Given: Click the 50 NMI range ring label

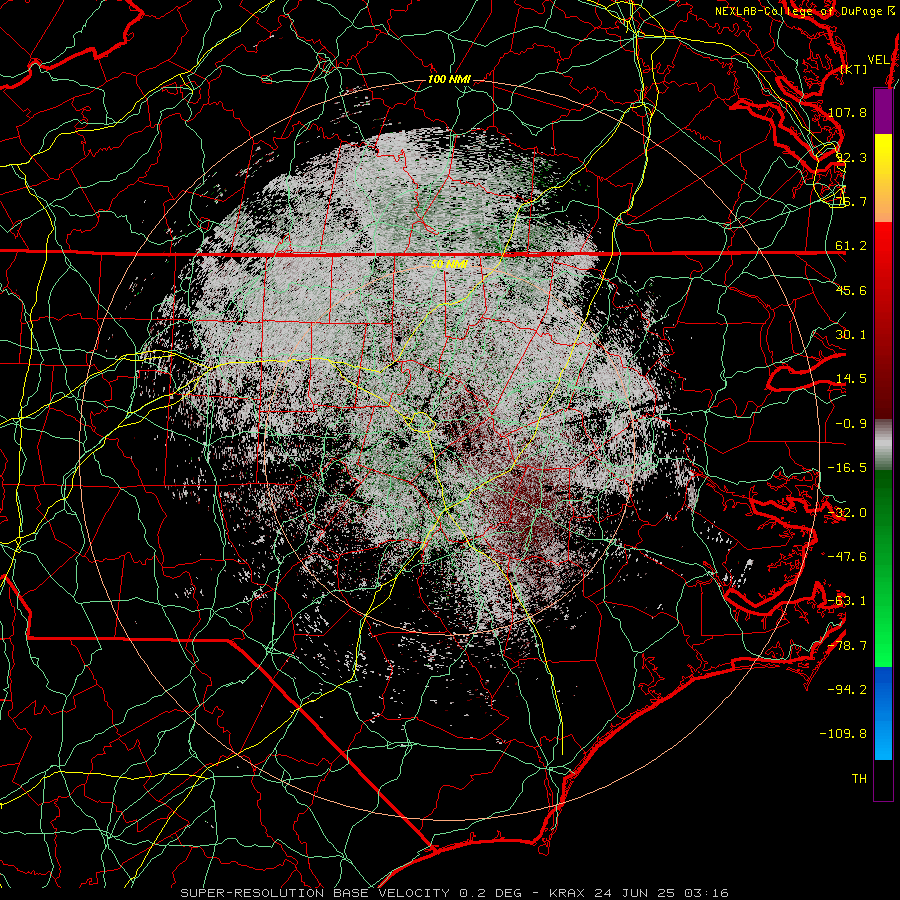Looking at the screenshot, I should [x=449, y=264].
